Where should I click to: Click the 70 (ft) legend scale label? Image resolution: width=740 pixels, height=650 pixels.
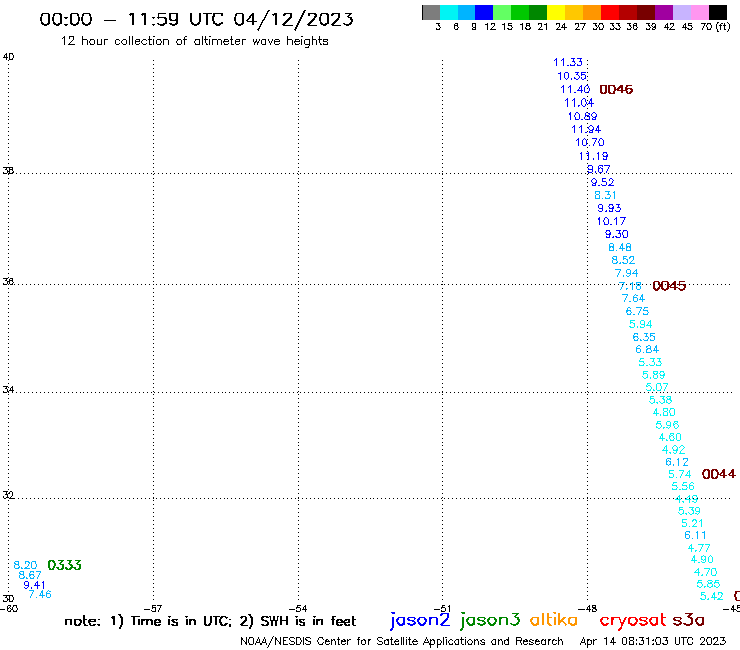coord(715,27)
